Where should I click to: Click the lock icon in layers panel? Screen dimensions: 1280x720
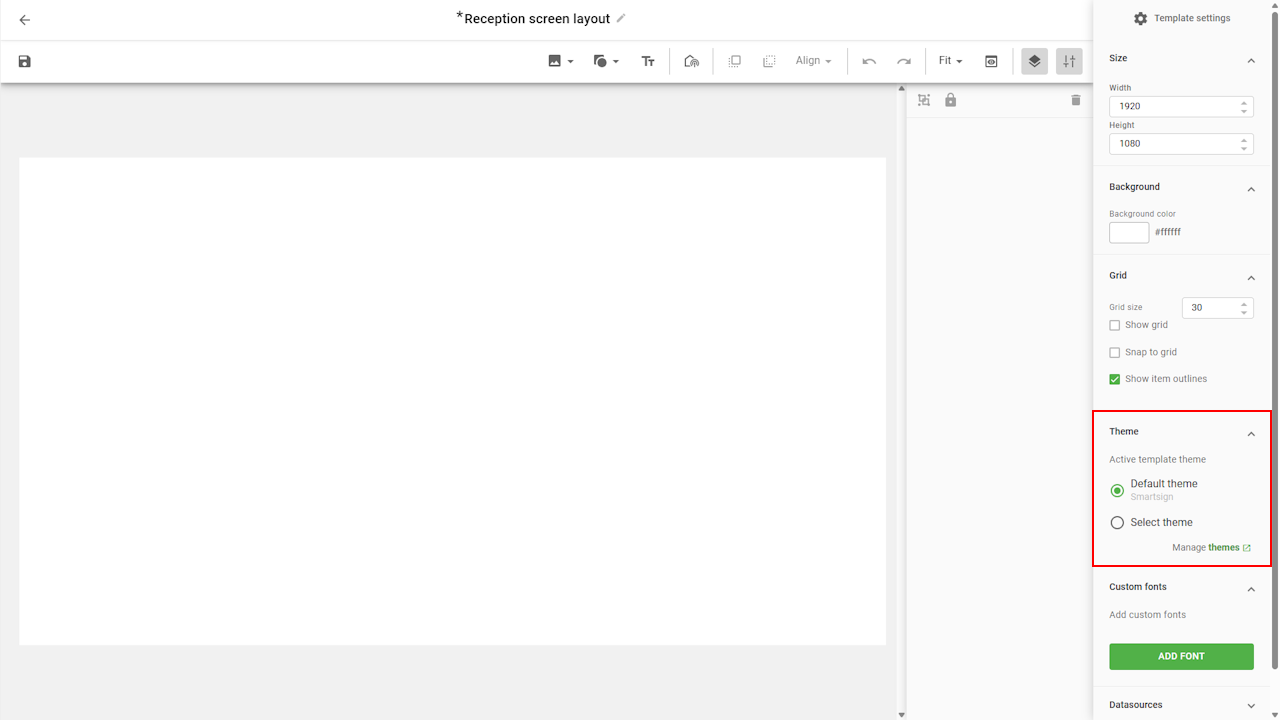pos(951,100)
